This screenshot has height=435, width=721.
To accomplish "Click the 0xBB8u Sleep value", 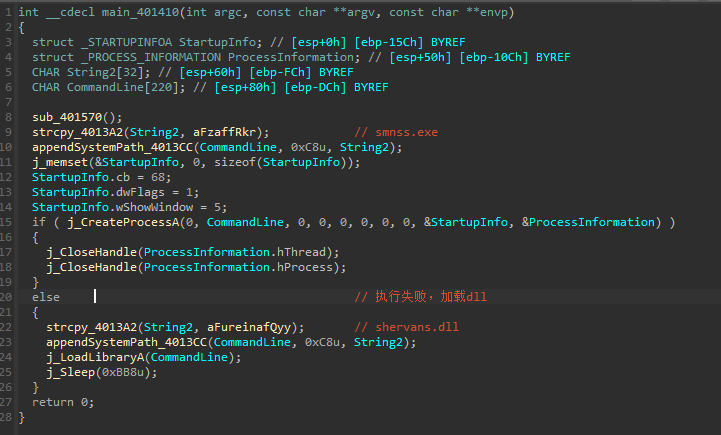I will (123, 372).
